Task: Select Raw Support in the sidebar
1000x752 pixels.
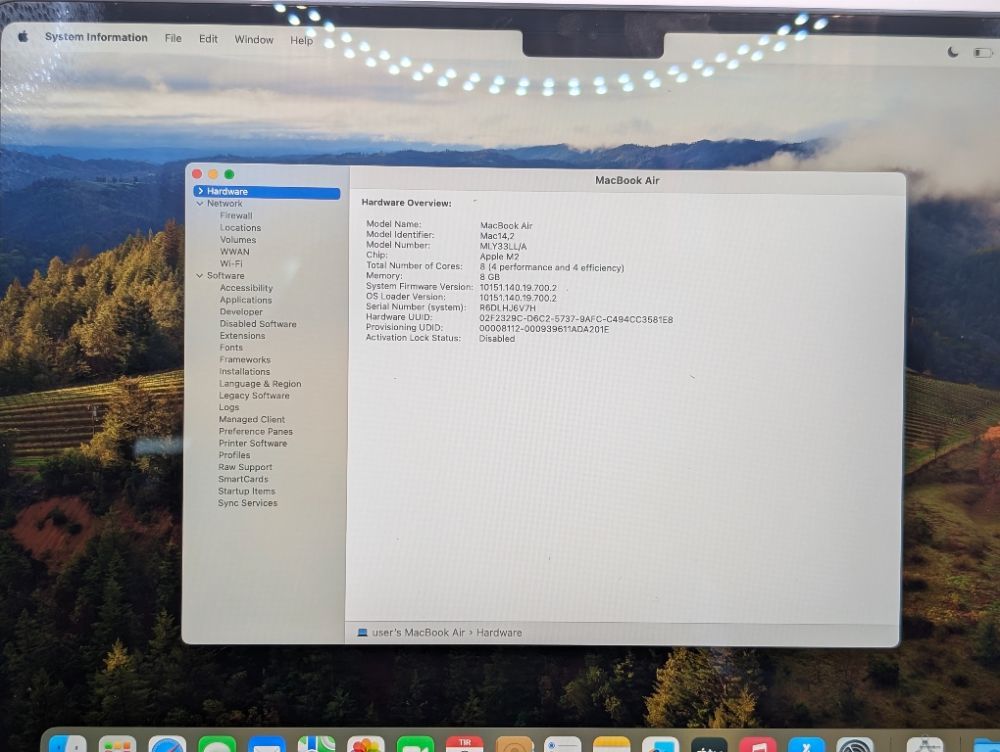Action: [245, 468]
